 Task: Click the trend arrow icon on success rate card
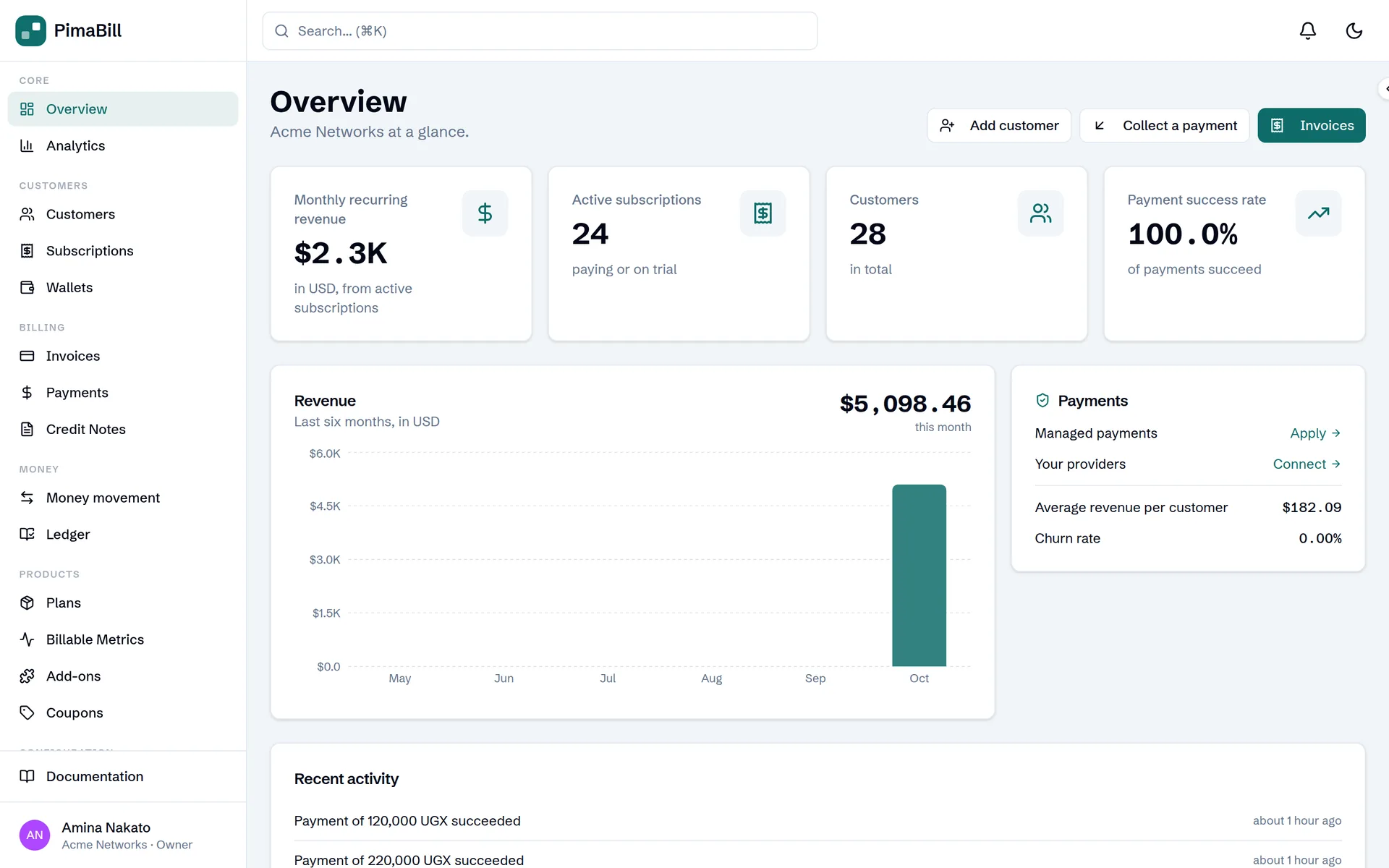tap(1318, 213)
